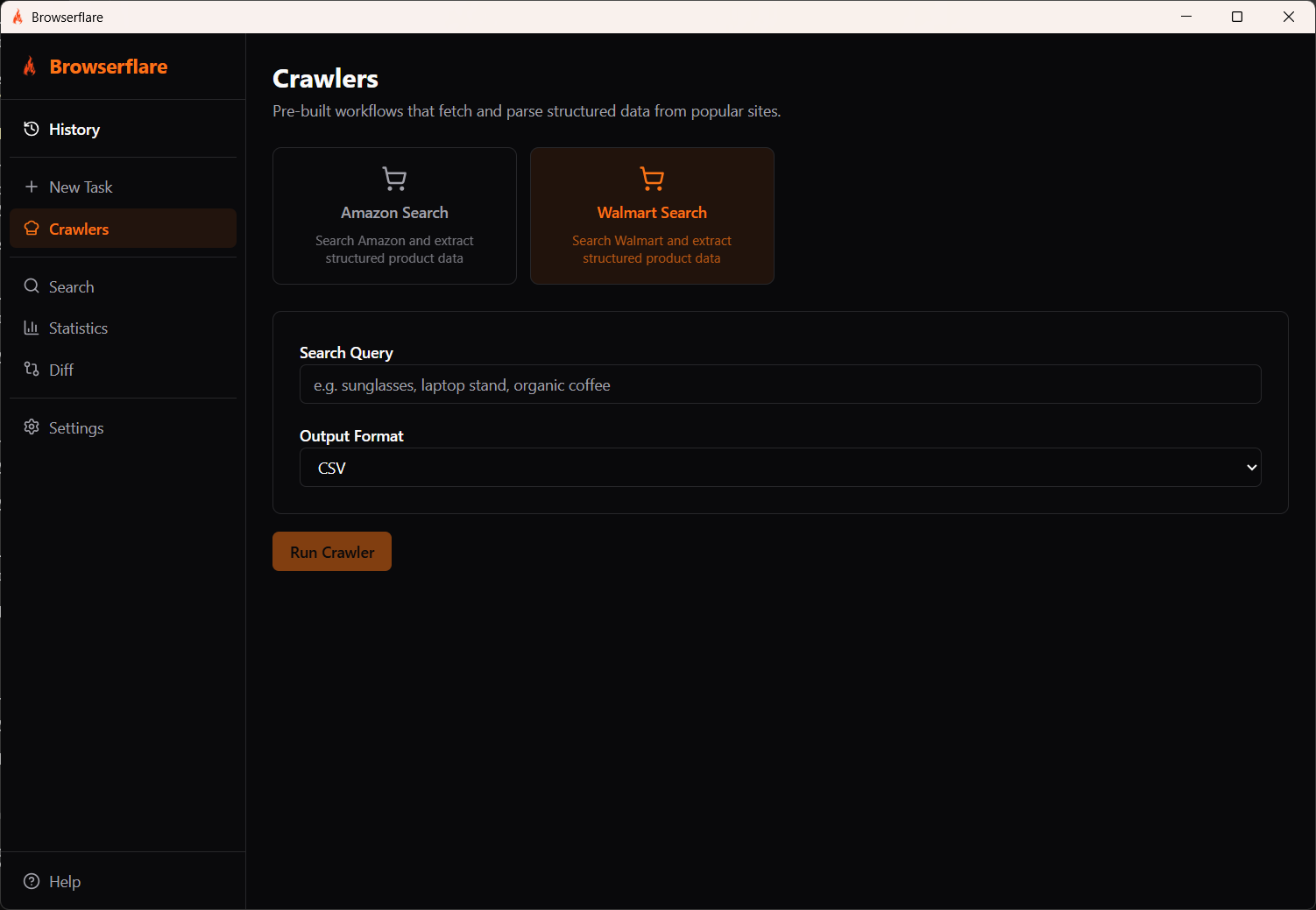Click the Output Format dropdown arrow

[1251, 468]
